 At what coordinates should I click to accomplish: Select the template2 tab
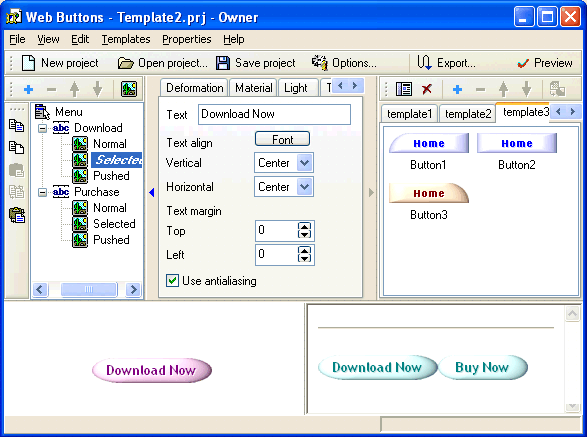(468, 113)
